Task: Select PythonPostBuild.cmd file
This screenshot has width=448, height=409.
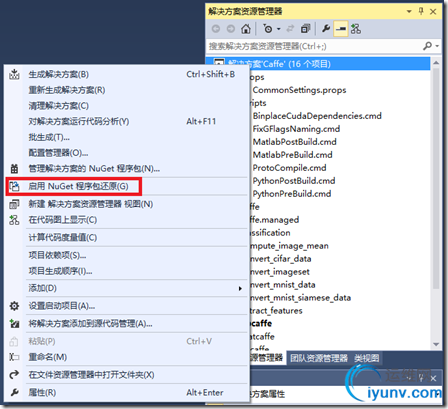Action: (x=294, y=181)
